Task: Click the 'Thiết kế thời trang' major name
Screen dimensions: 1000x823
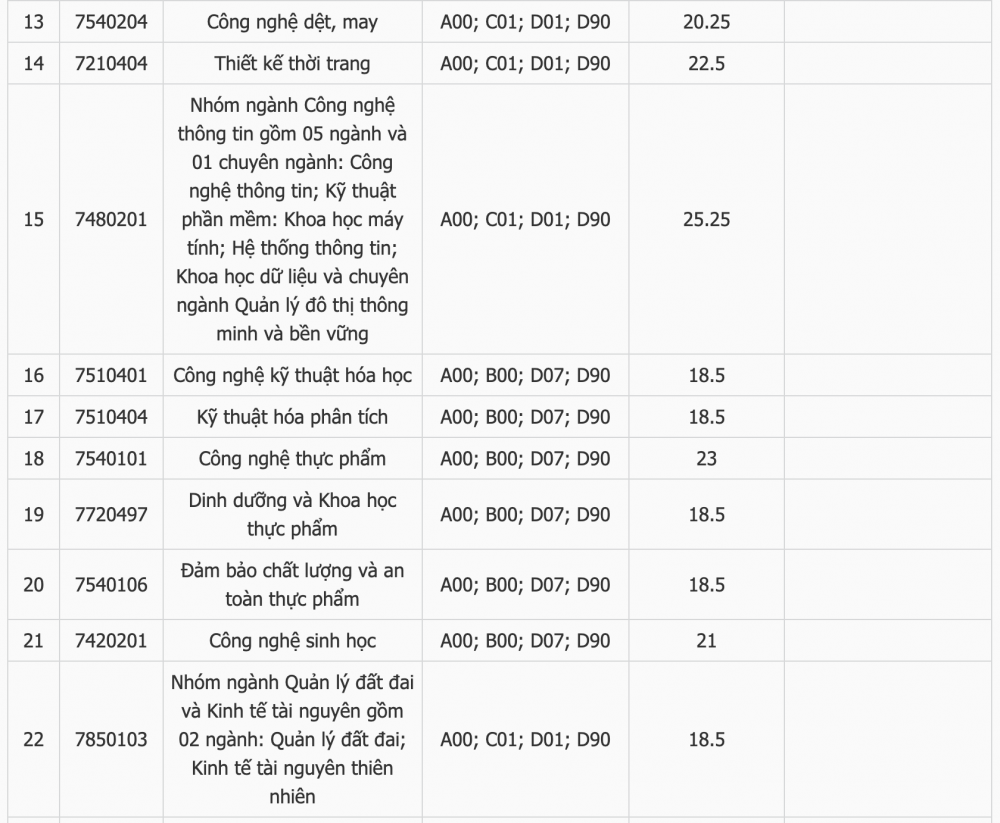Action: [292, 64]
